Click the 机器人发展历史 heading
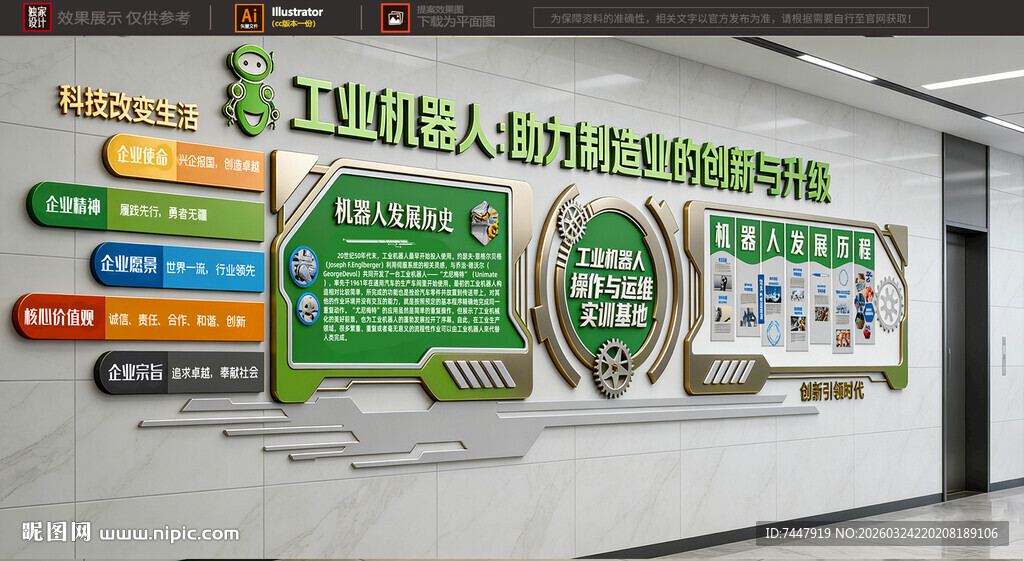1024x561 pixels. pyautogui.click(x=394, y=214)
